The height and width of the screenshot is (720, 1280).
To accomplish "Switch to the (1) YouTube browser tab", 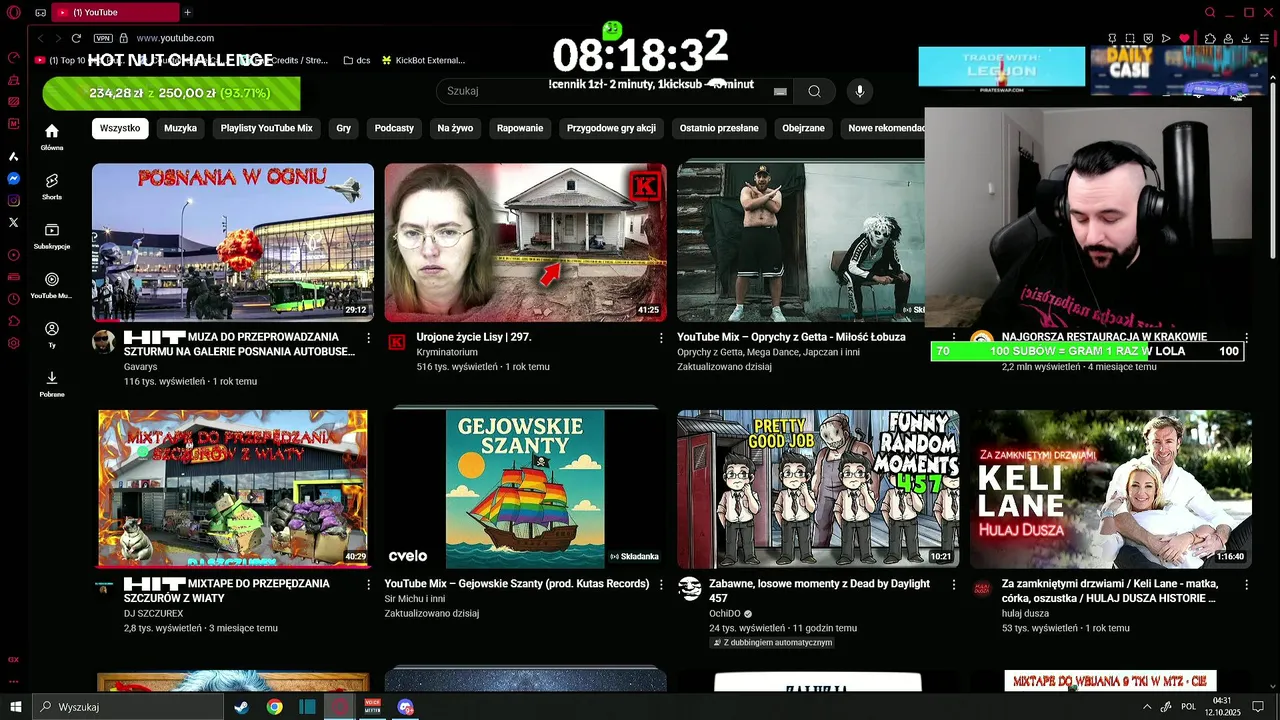I will [x=114, y=12].
